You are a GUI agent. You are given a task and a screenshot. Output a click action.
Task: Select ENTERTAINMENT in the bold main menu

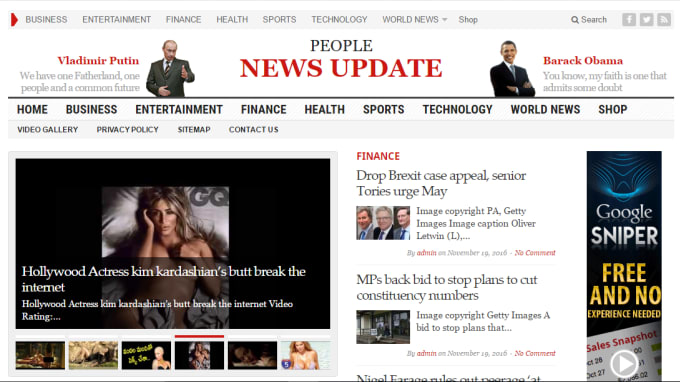click(179, 110)
